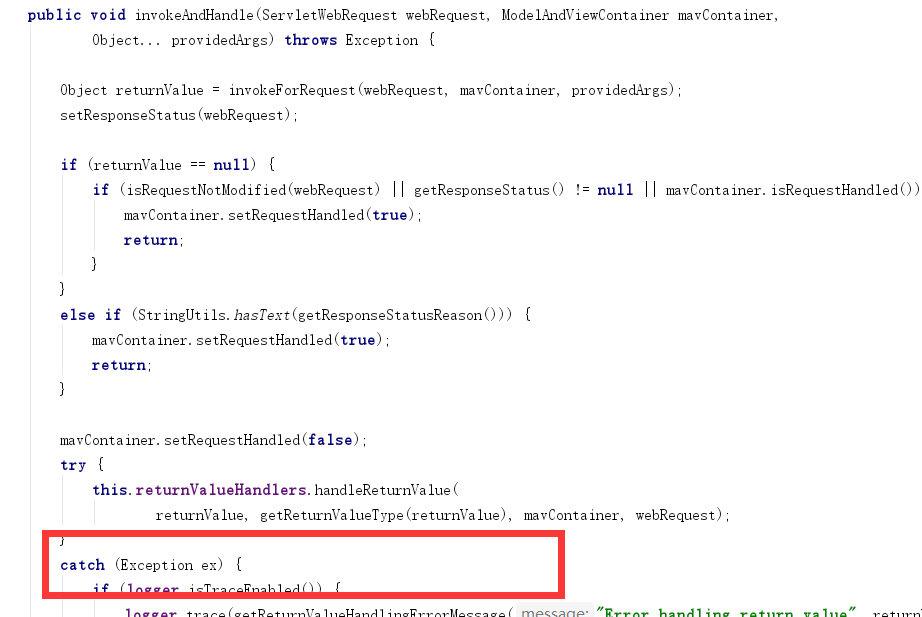Viewport: 922px width, 617px height.
Task: Select the getResponseStatus call in the condition
Action: (x=491, y=189)
